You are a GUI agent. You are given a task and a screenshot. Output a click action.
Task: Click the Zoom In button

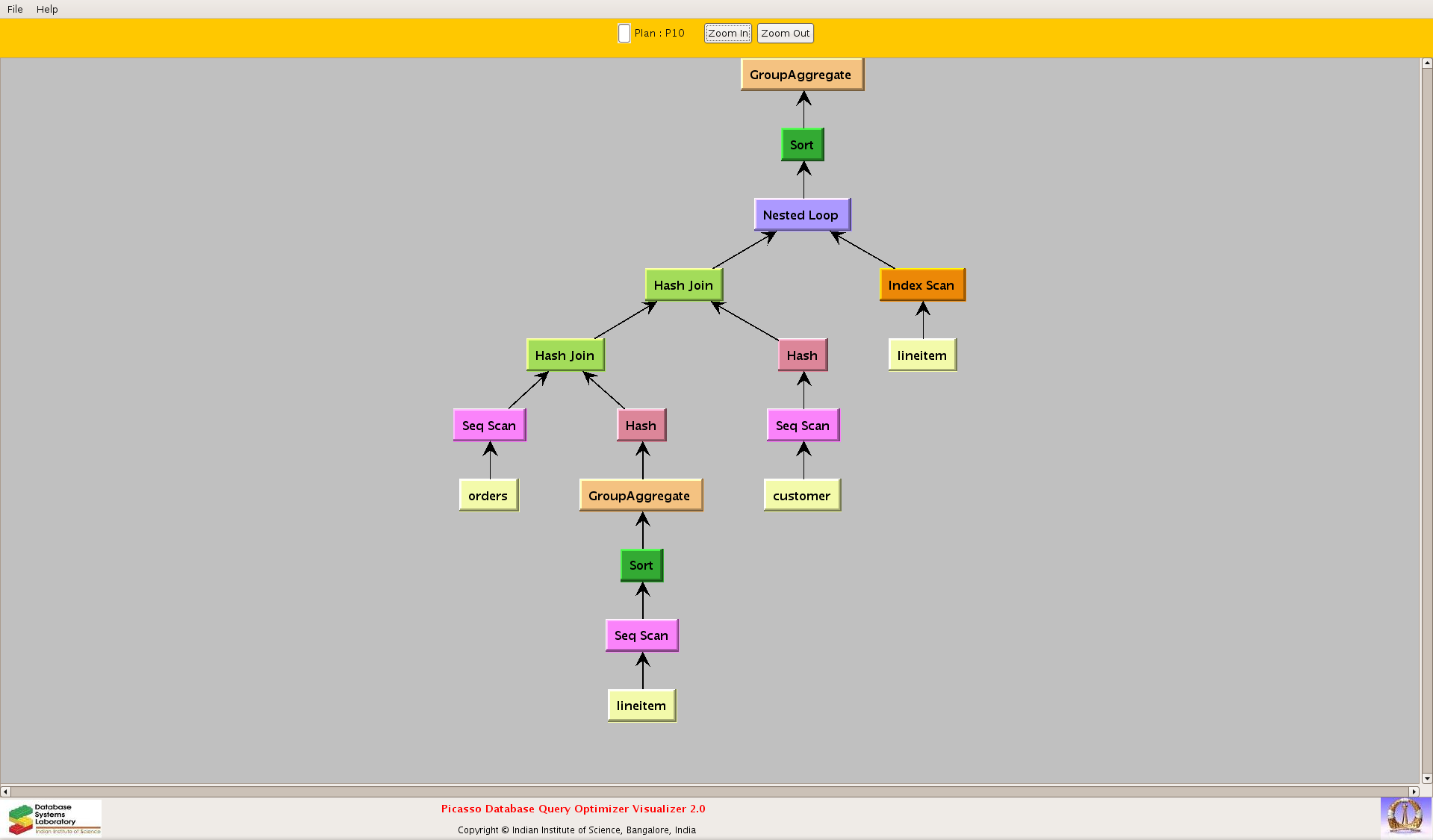(727, 33)
